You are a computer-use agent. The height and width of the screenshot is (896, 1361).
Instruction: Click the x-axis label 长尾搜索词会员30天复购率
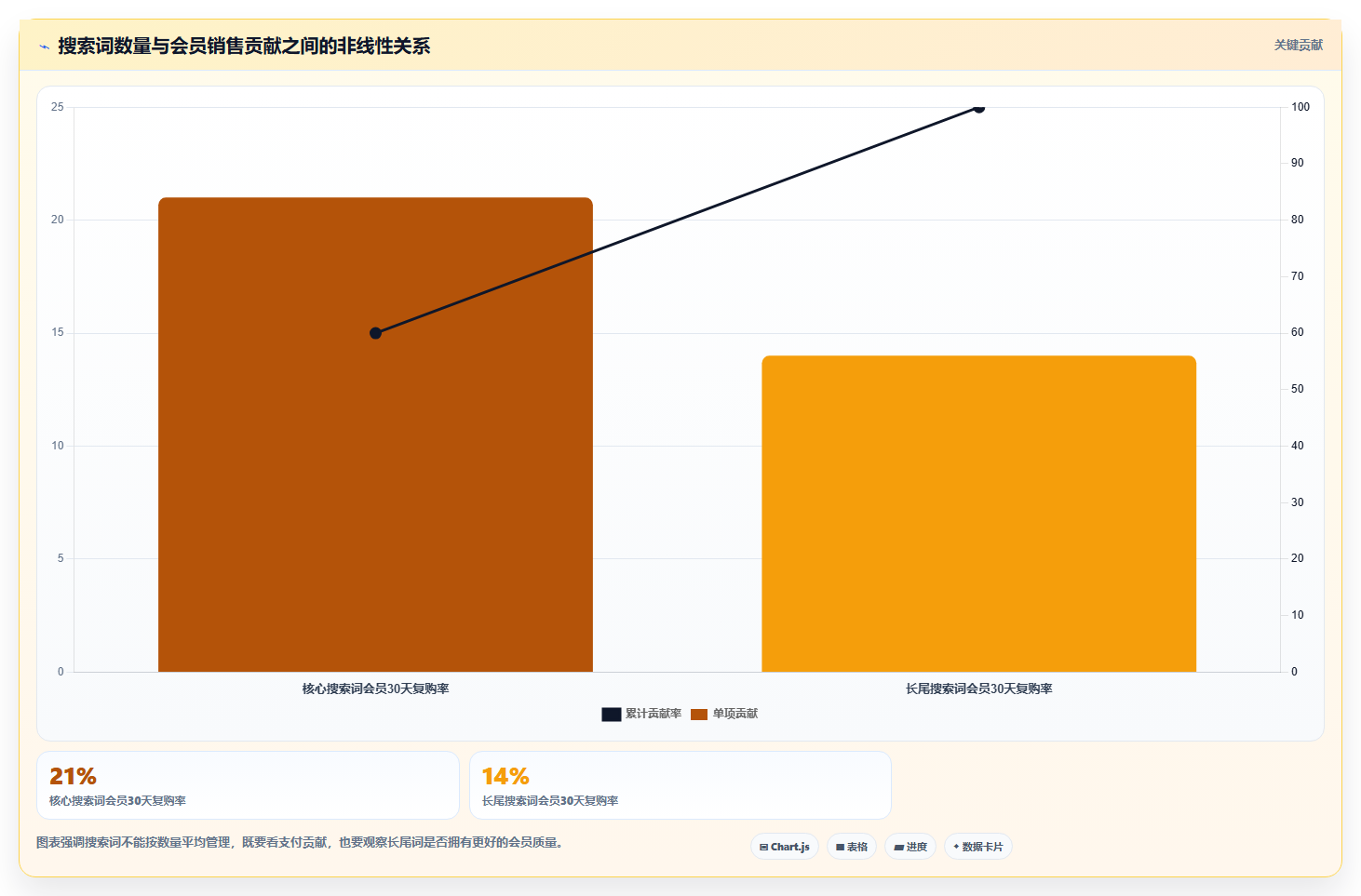pos(978,689)
